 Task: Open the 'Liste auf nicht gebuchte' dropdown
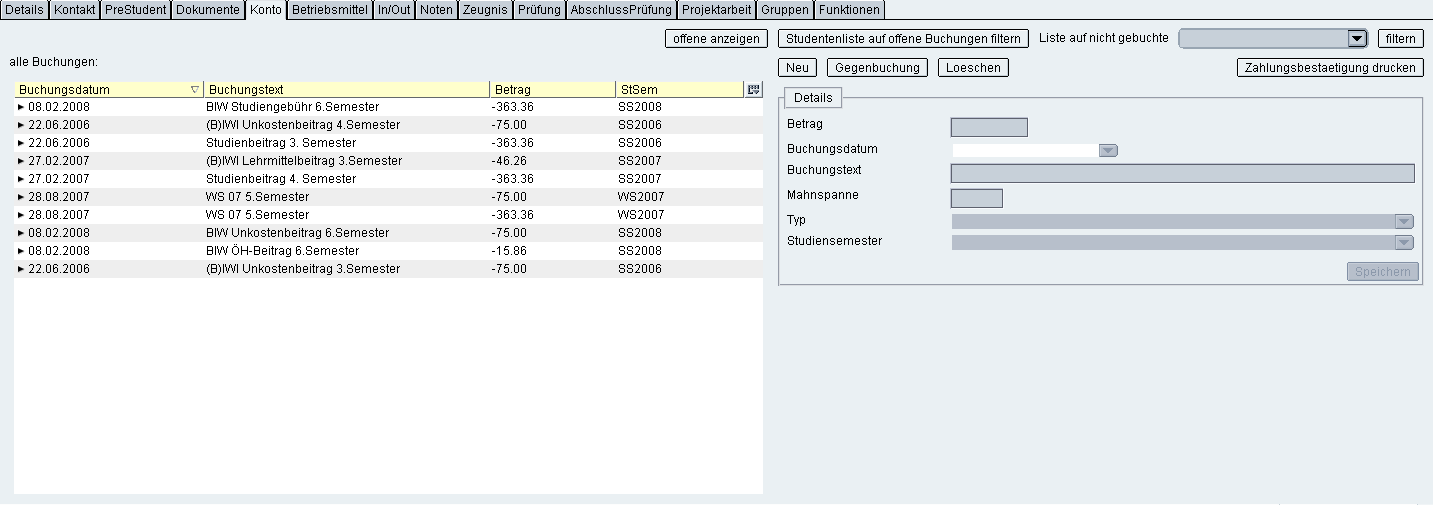[x=1356, y=39]
